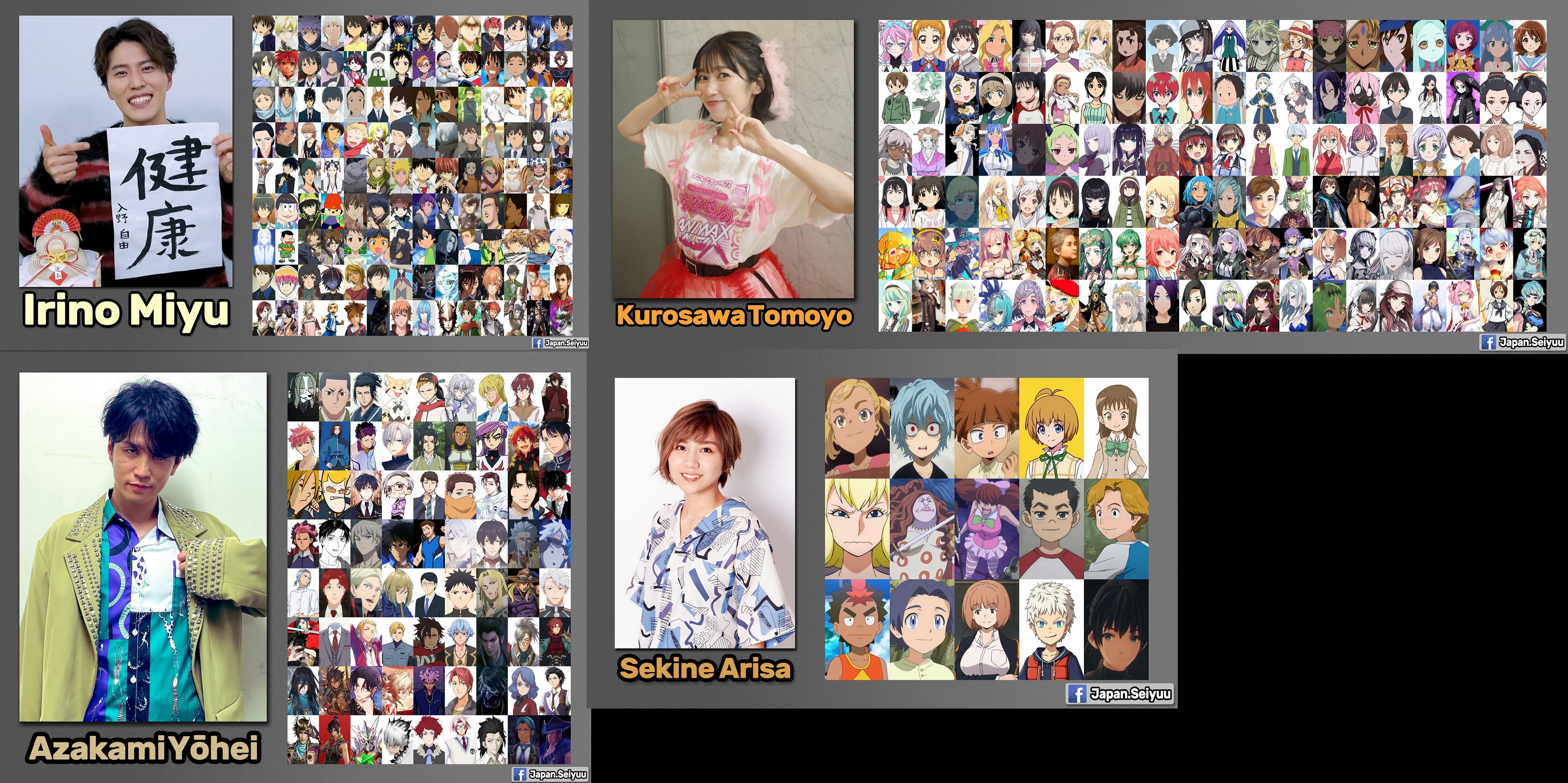Click the Kurosawa Tomoyo name caption
The height and width of the screenshot is (783, 1568).
(733, 316)
